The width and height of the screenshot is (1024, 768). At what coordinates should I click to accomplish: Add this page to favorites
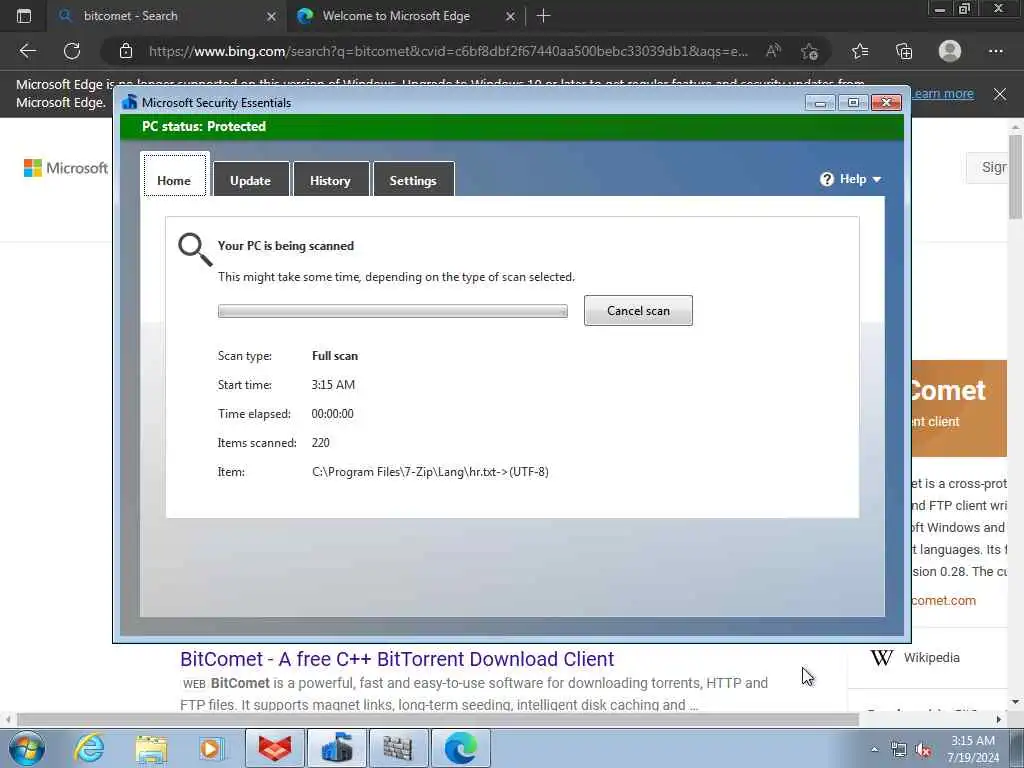click(x=810, y=51)
